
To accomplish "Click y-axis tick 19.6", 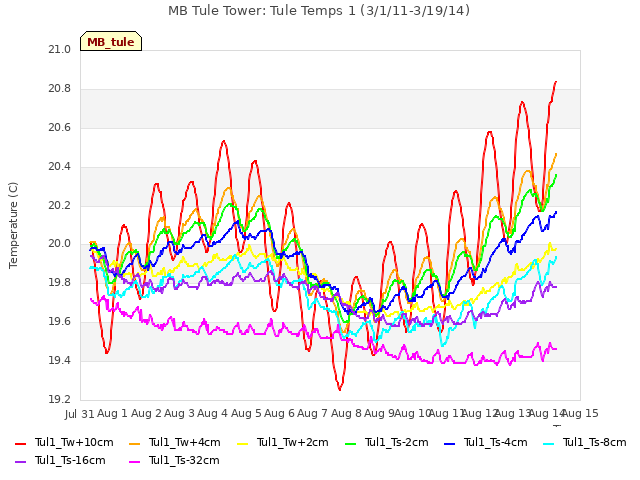I will coord(60,322).
